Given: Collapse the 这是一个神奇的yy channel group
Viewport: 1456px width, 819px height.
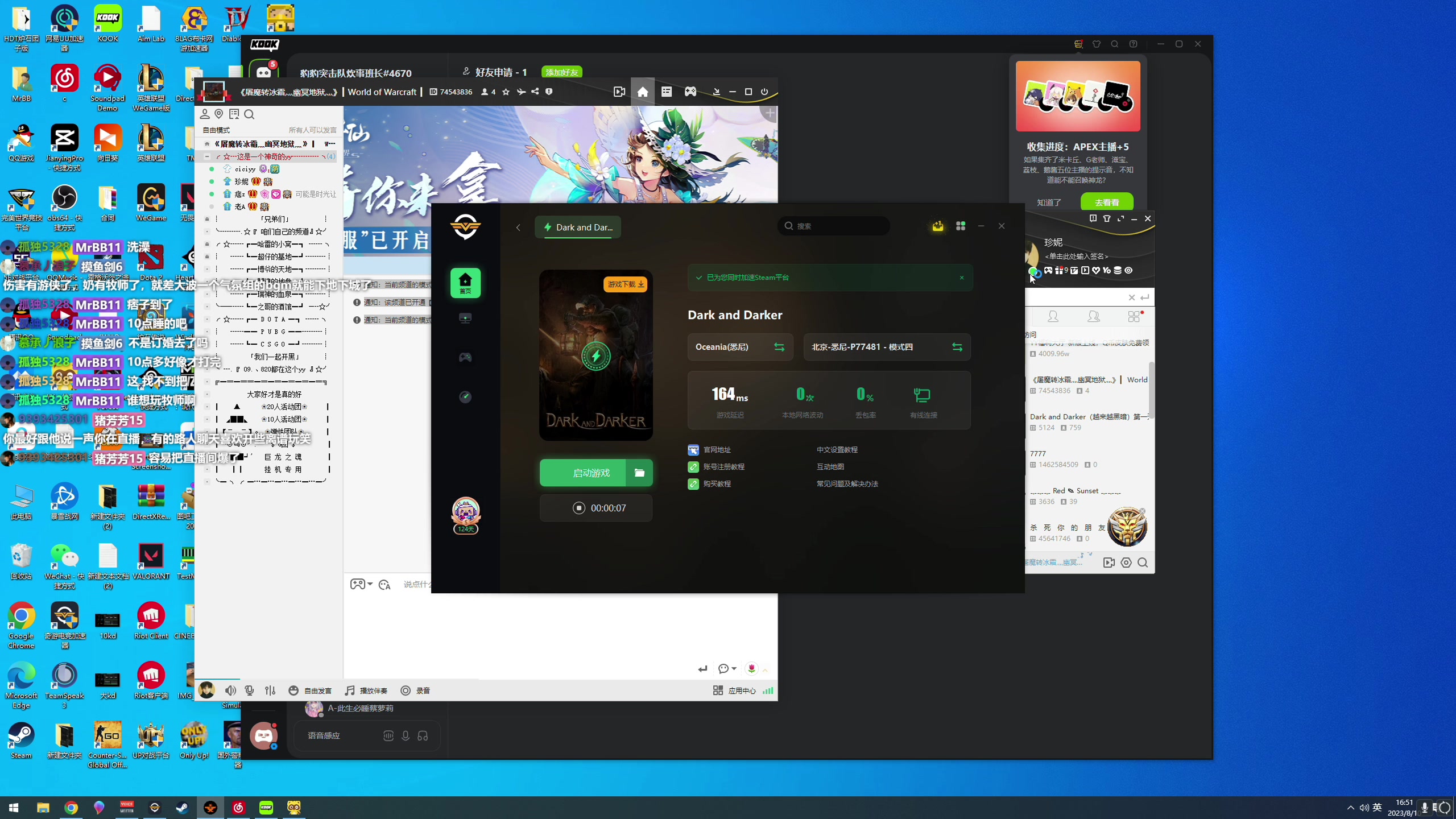Looking at the screenshot, I should pos(207,156).
